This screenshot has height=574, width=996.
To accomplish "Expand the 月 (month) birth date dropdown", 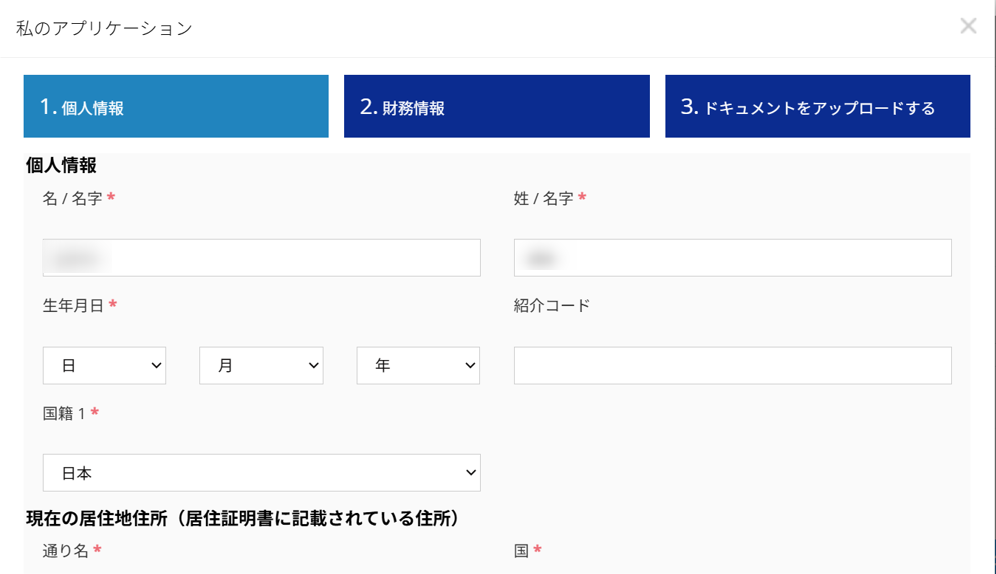I will 261,366.
